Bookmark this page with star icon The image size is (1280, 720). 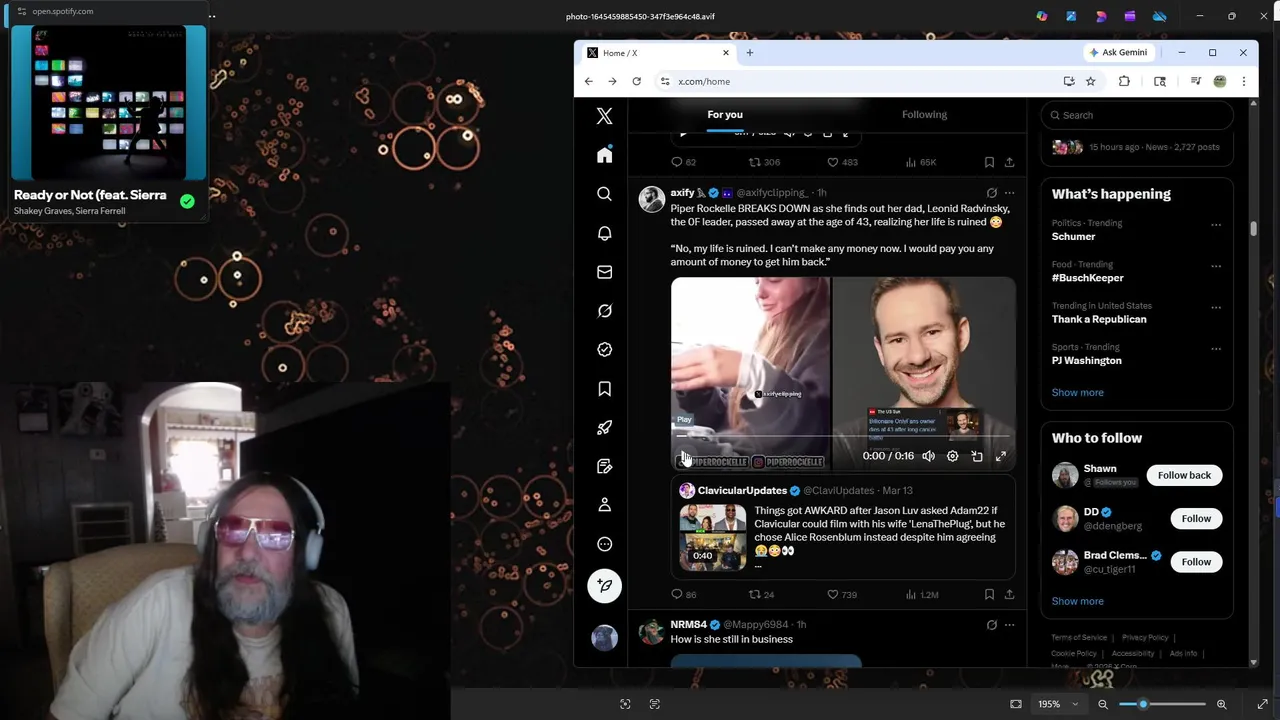coord(1090,81)
